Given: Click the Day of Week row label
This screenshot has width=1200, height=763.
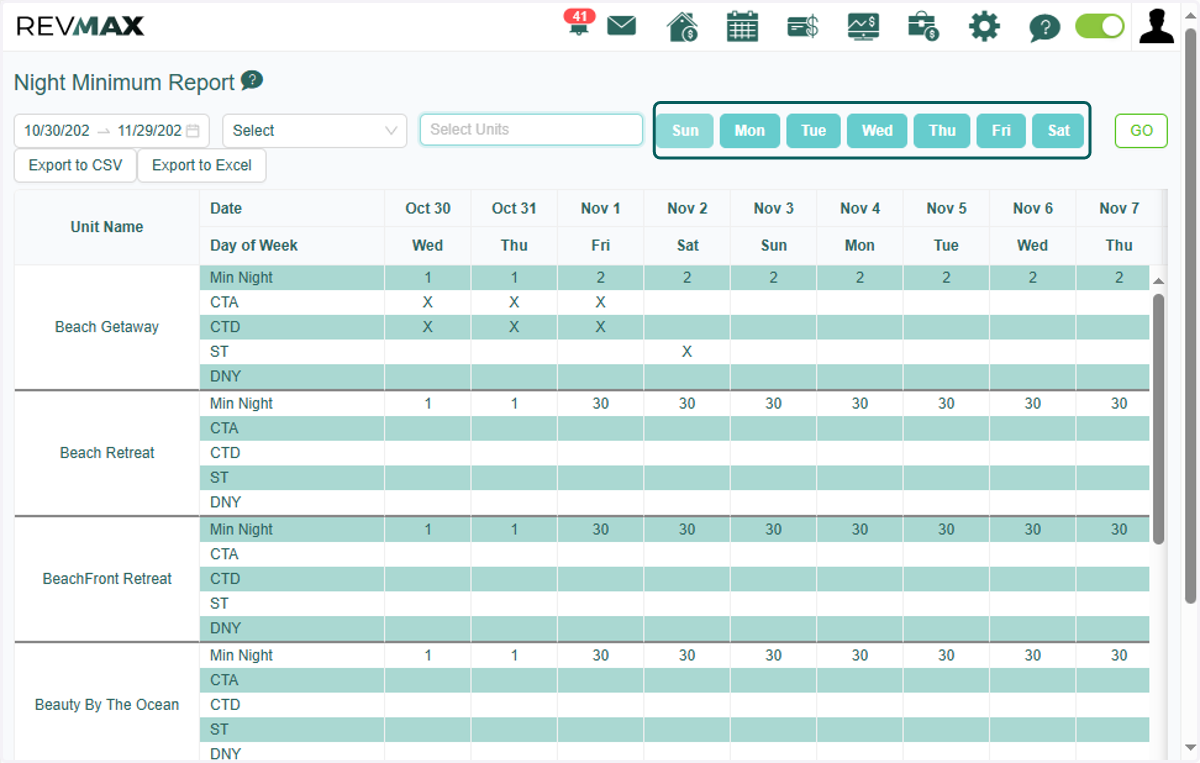Looking at the screenshot, I should pos(254,245).
